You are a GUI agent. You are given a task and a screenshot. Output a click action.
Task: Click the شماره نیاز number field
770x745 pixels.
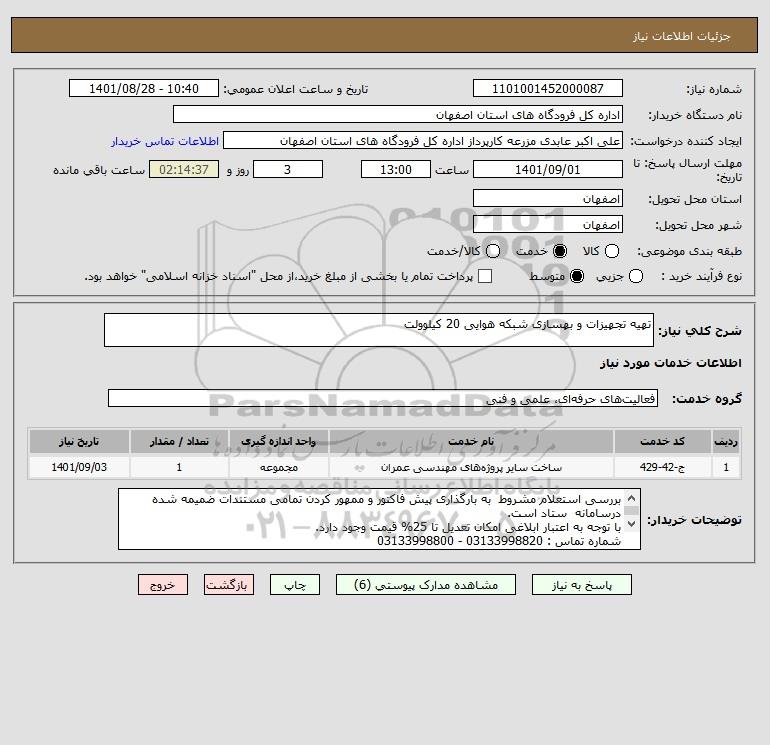pyautogui.click(x=548, y=89)
